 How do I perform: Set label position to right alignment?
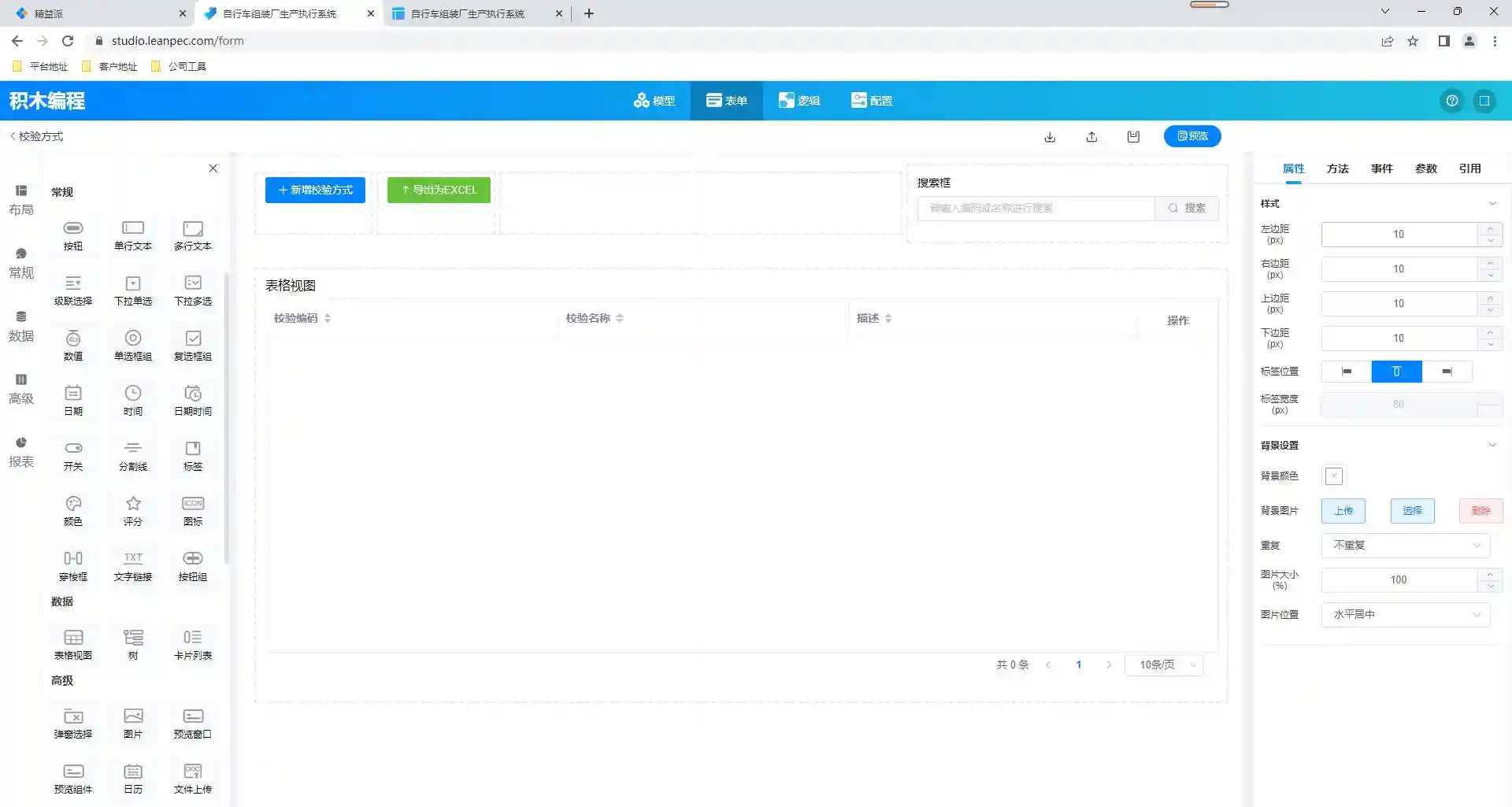coord(1447,372)
